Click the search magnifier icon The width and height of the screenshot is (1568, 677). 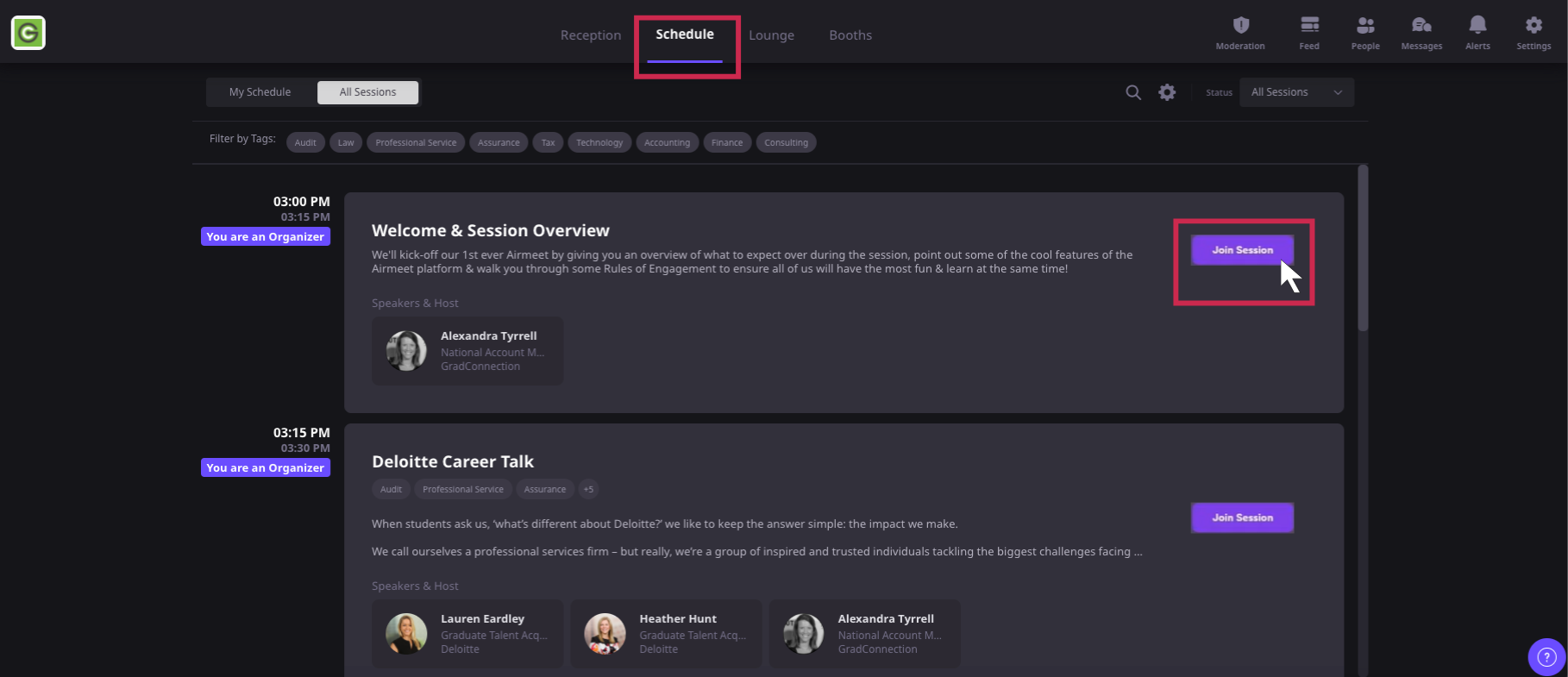(x=1133, y=92)
